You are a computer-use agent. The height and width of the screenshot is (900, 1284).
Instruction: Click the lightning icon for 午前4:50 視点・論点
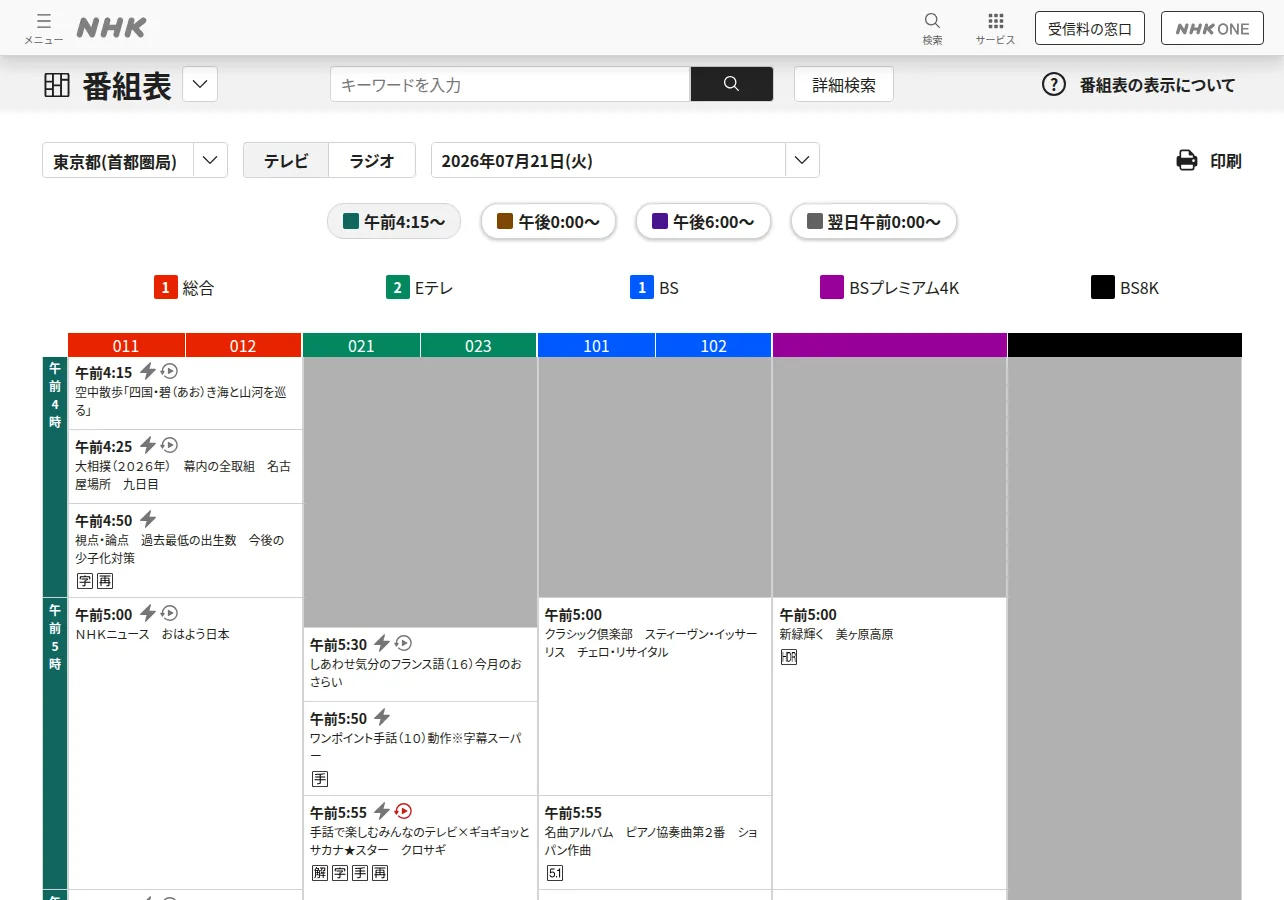click(148, 519)
